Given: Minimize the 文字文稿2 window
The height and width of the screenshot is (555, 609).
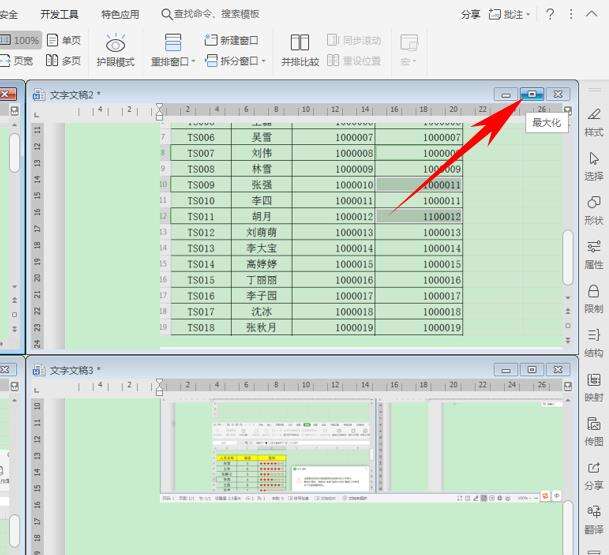Looking at the screenshot, I should 506,94.
